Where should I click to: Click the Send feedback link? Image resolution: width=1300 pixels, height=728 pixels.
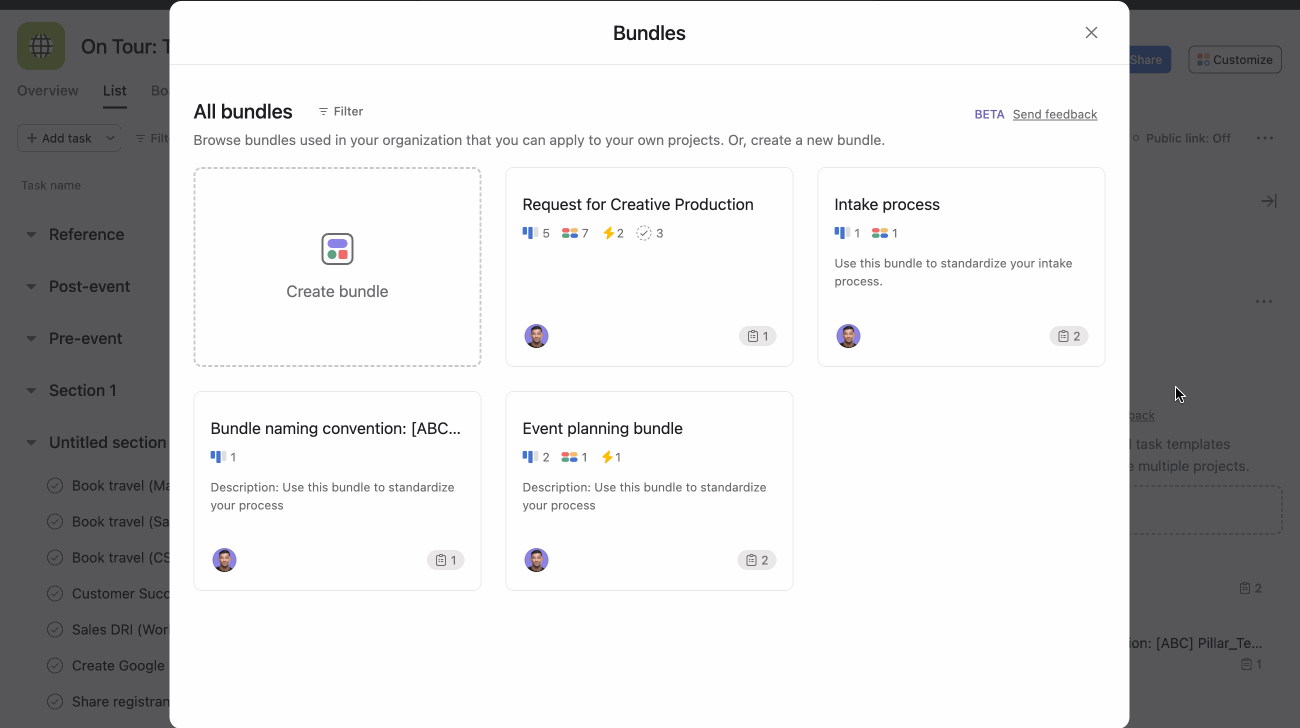1054,113
